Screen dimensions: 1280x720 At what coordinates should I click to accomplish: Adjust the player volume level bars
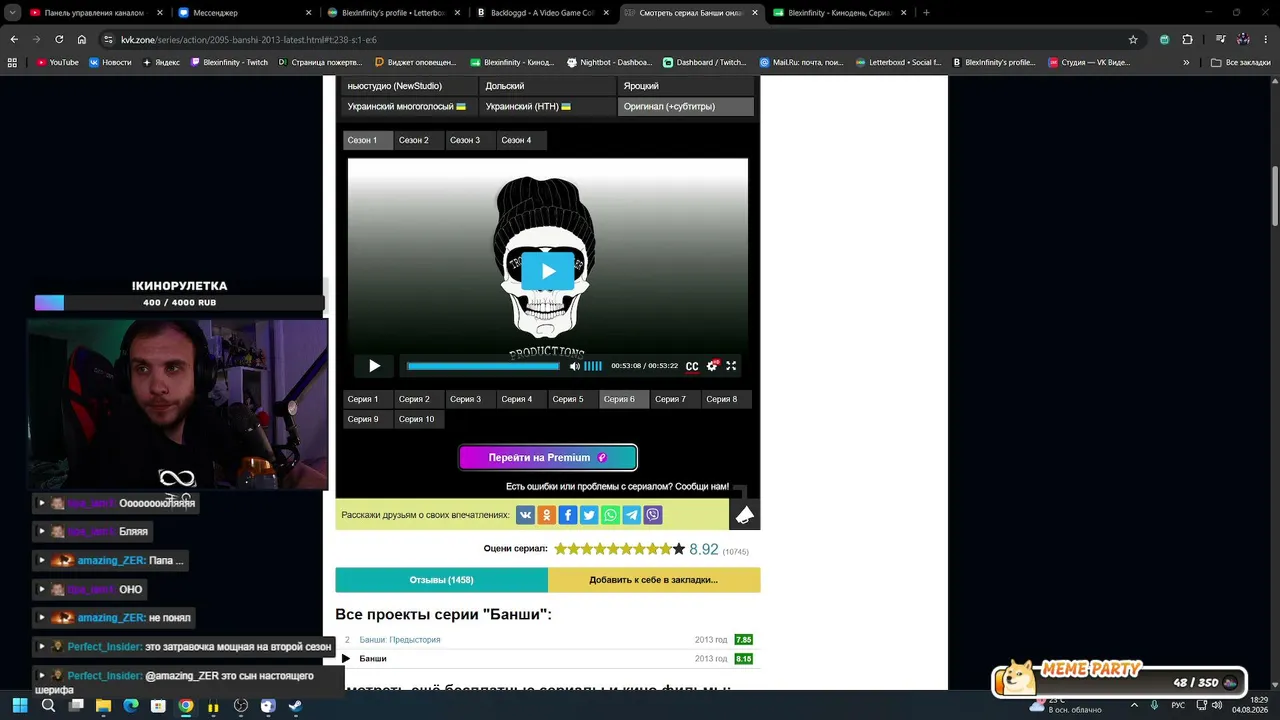click(593, 366)
